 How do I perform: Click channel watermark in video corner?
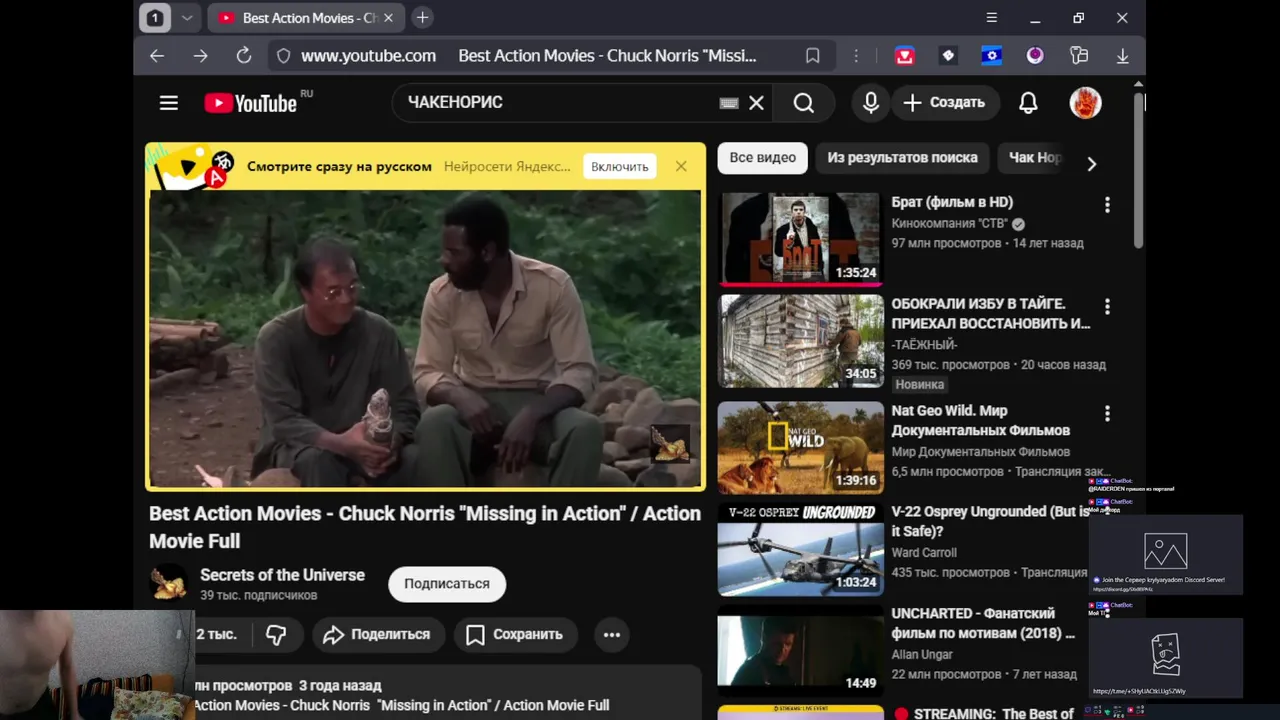(x=669, y=444)
